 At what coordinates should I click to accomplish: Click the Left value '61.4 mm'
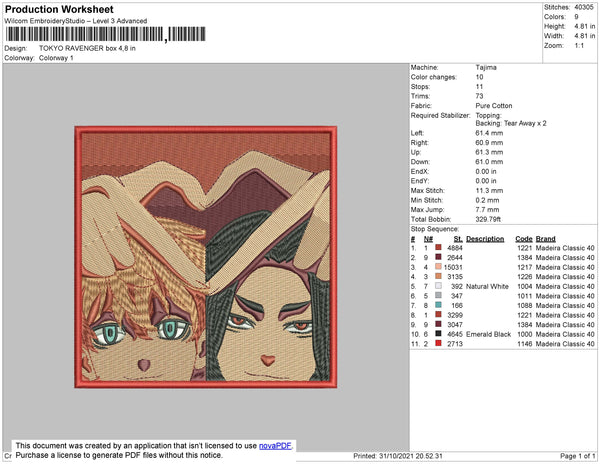(489, 133)
